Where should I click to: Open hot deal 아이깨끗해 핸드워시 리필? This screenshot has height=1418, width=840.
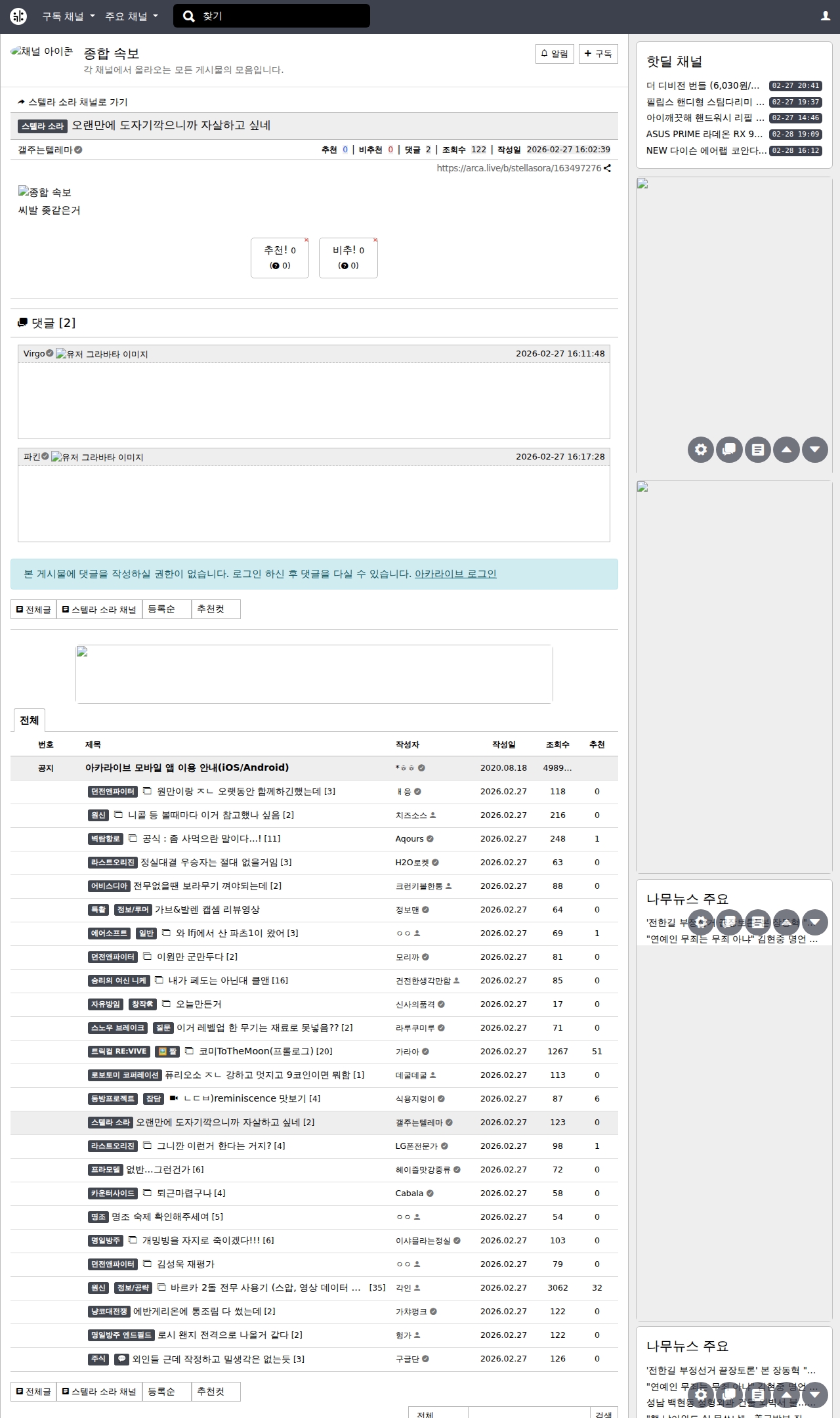click(x=705, y=118)
